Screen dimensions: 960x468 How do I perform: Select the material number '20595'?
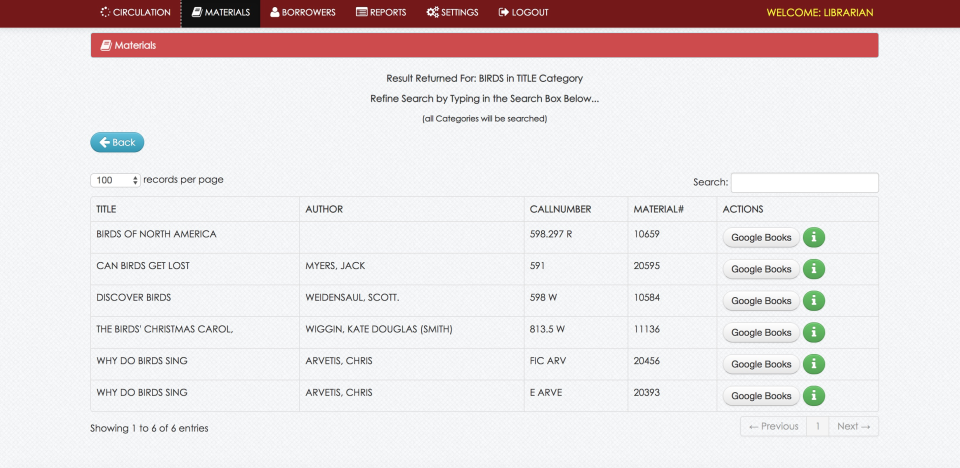[x=647, y=266]
